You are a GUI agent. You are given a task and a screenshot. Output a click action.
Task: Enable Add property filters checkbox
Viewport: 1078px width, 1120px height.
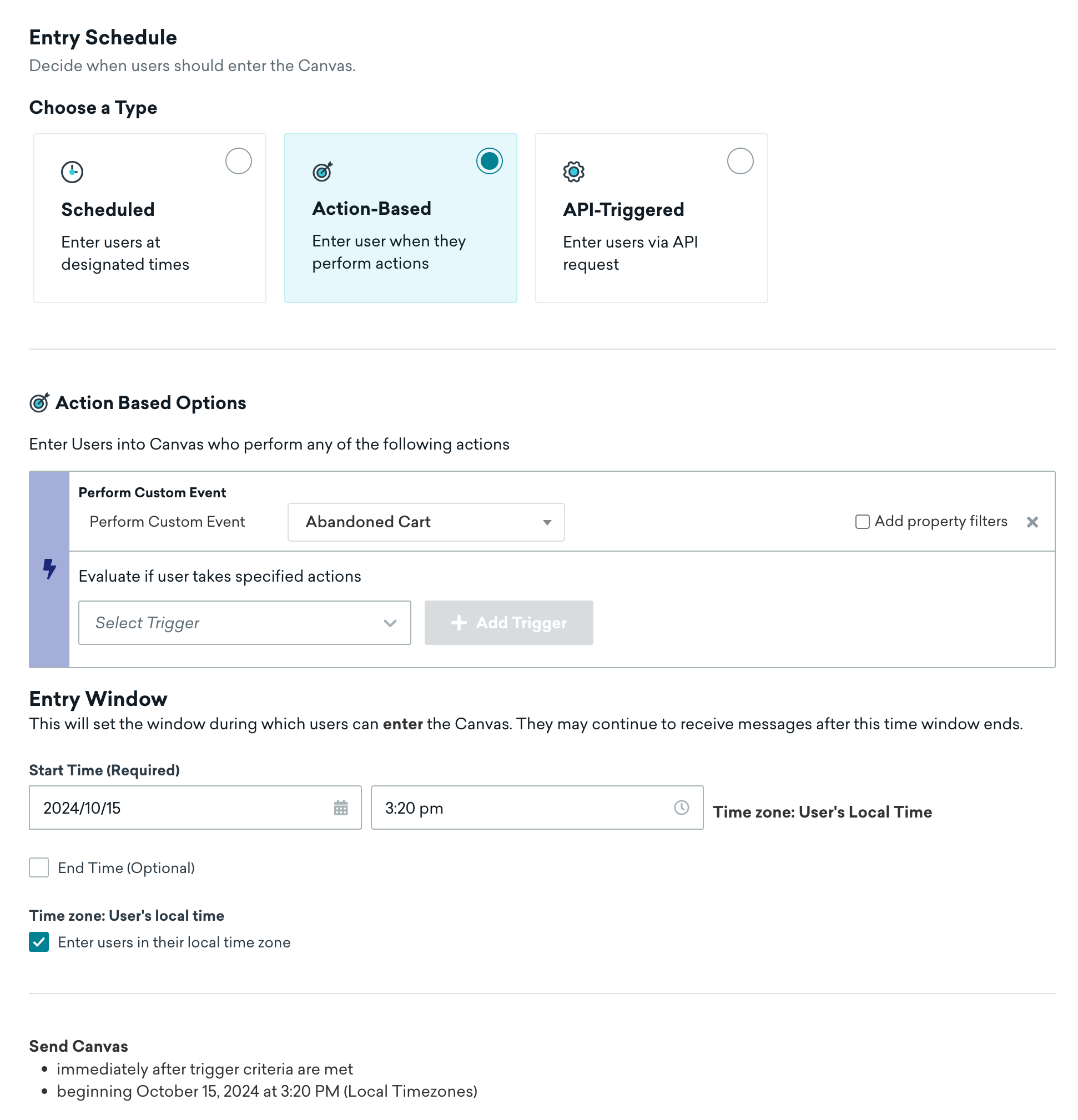[860, 521]
